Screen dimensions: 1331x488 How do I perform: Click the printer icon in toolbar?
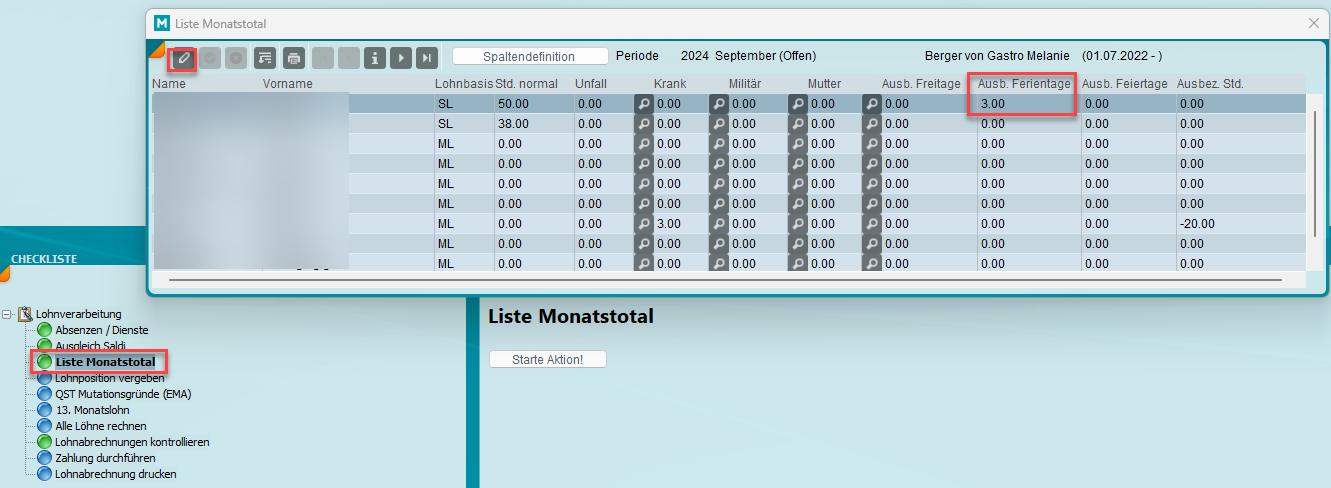point(293,58)
